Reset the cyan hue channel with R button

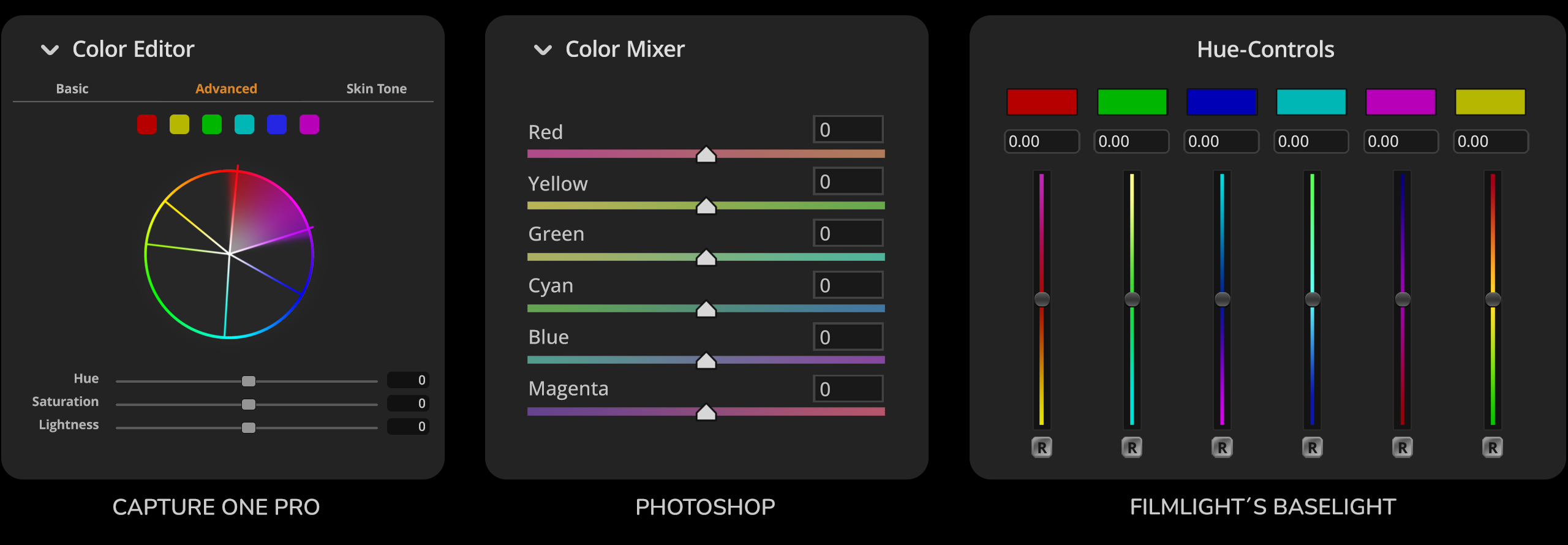click(1311, 448)
